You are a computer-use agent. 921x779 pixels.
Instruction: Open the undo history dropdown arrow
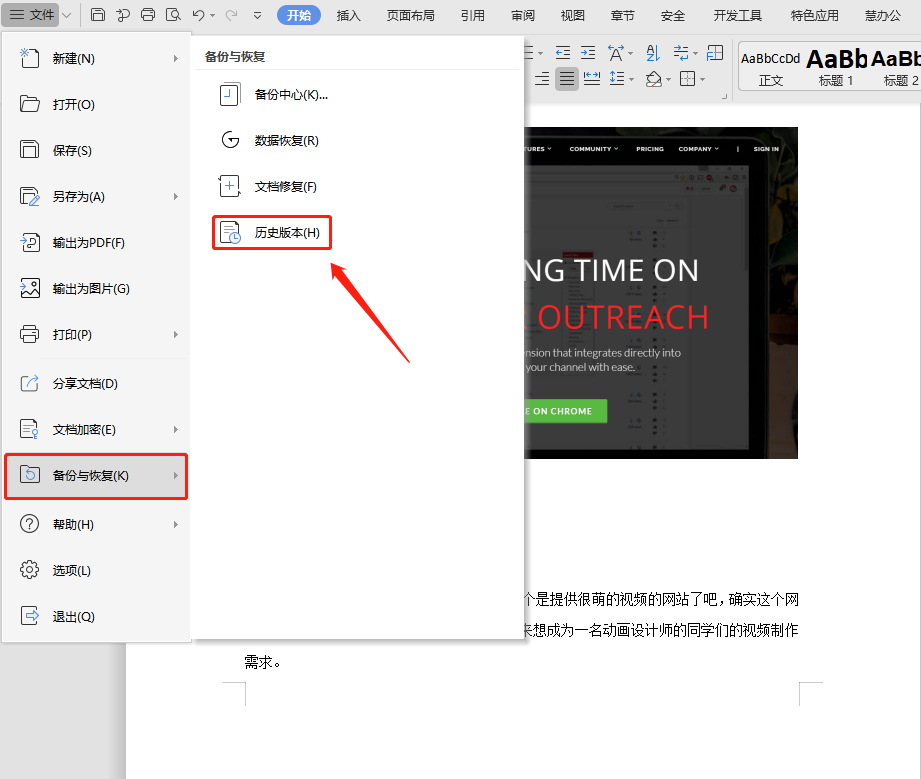point(213,15)
